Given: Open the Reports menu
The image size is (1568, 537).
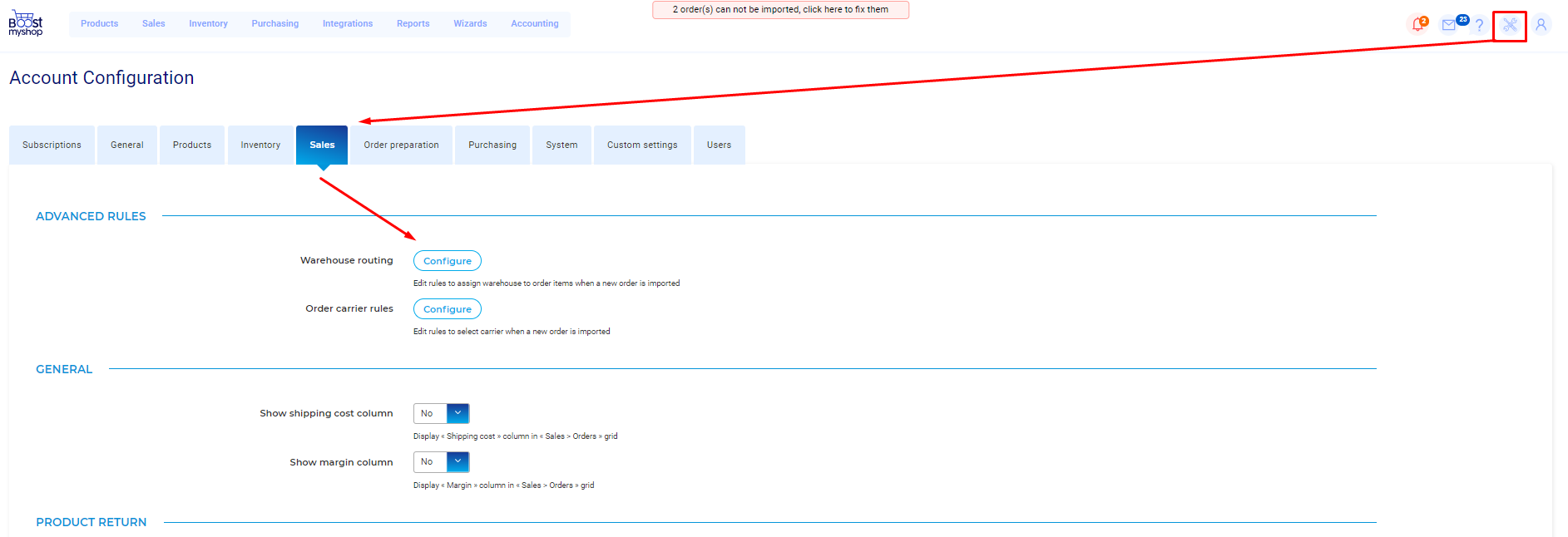Looking at the screenshot, I should coord(413,24).
